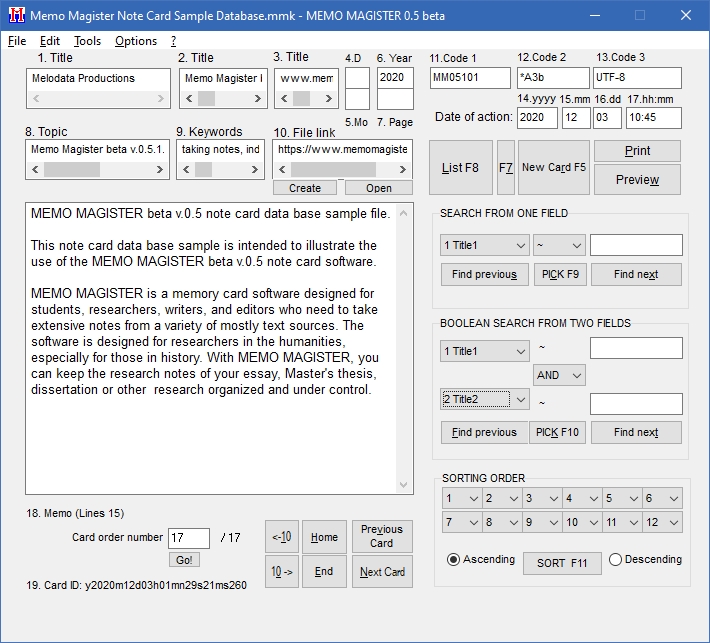
Task: Open sorting order dropdown 10
Action: [582, 522]
